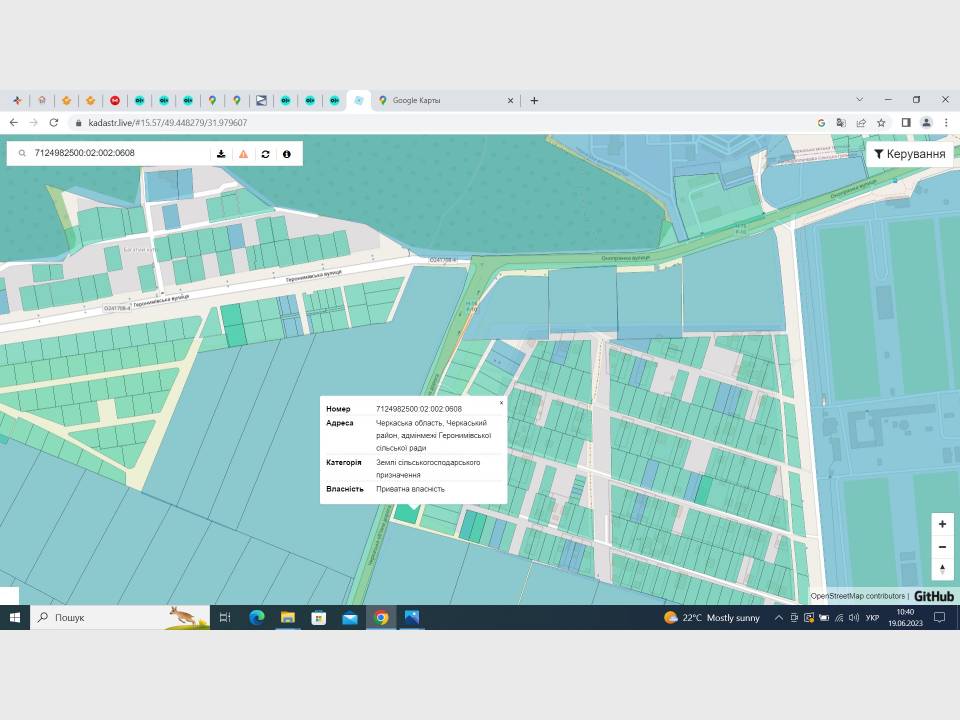This screenshot has width=960, height=720.
Task: Click the kadastr.live URL in address bar
Action: 168,123
